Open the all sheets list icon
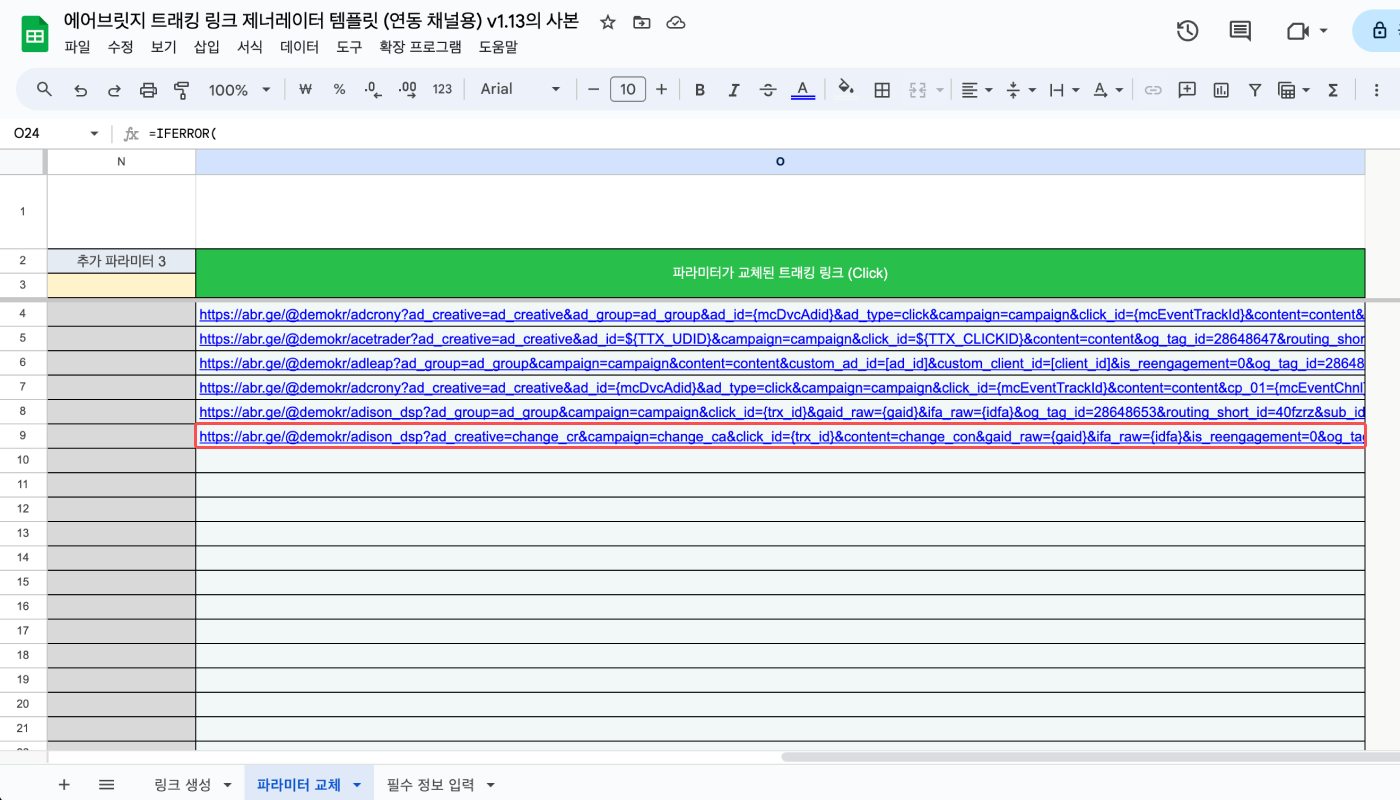1400x800 pixels. [106, 785]
